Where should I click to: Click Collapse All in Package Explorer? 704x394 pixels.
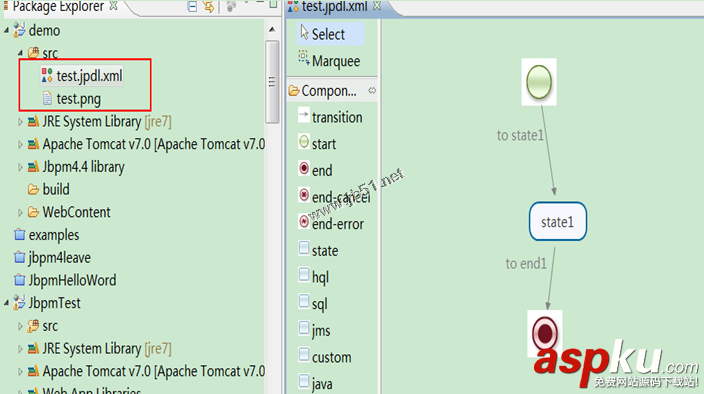pos(192,6)
